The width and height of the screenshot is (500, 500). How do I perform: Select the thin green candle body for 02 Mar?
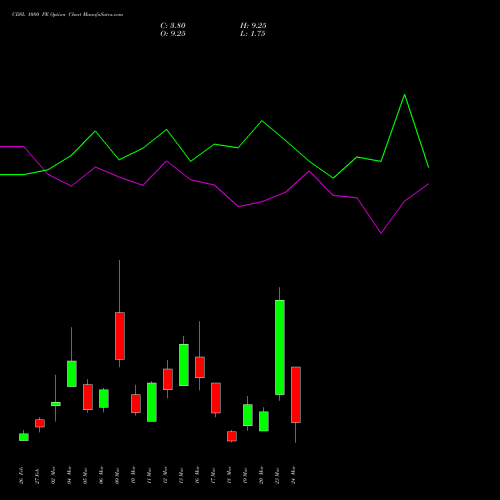56,404
